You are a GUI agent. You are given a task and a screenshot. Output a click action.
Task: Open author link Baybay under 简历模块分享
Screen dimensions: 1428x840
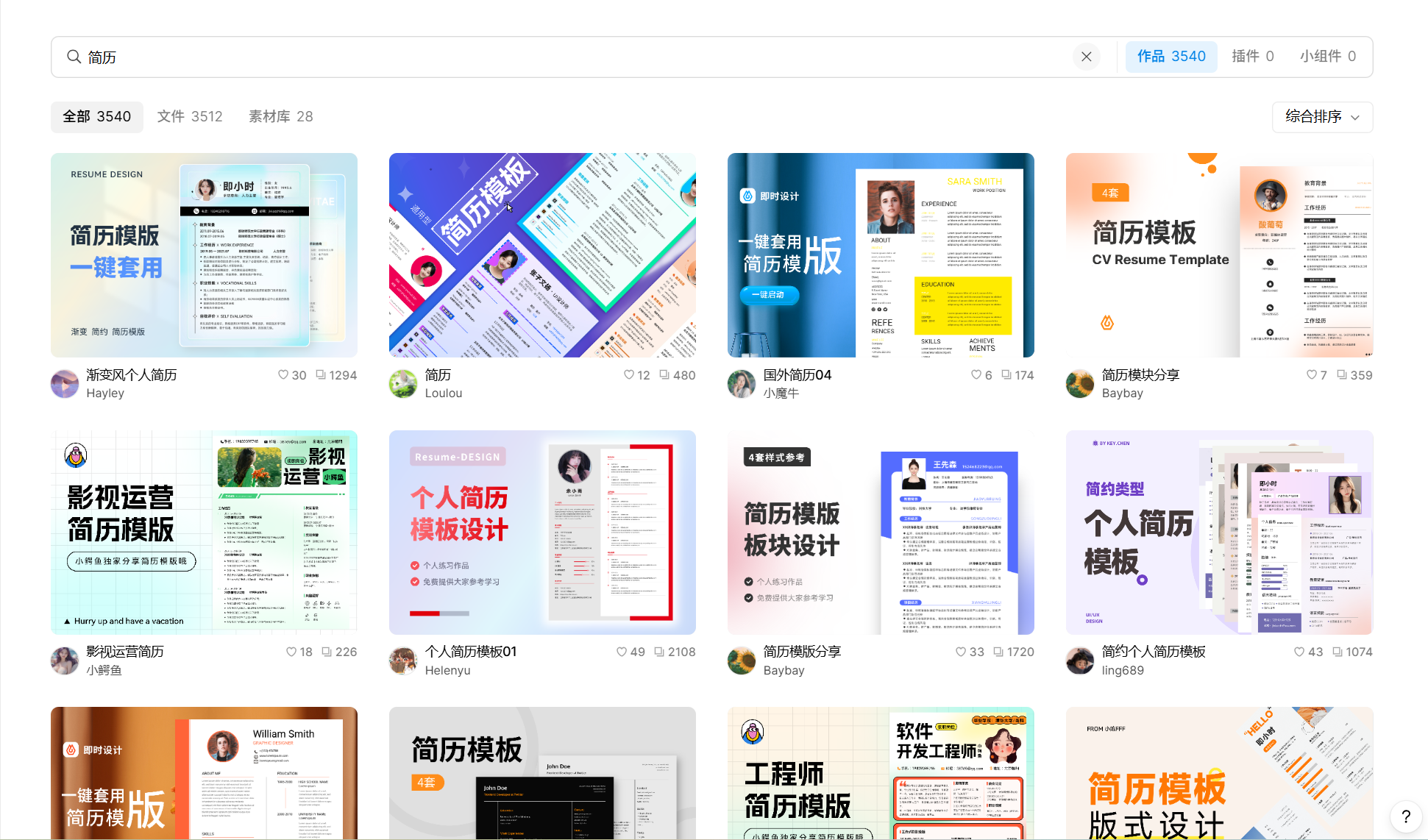[1122, 394]
